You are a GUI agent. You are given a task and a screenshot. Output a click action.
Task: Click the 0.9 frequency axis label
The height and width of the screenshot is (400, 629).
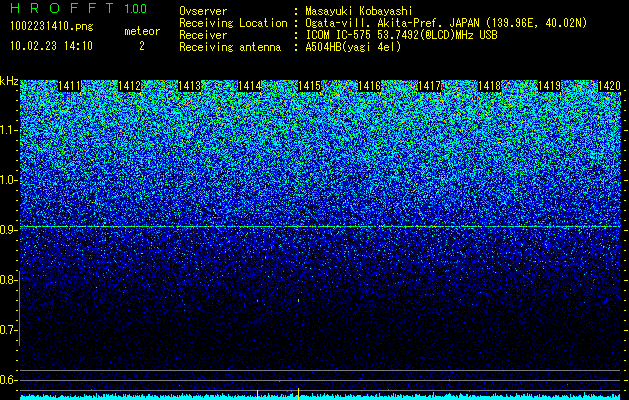click(7, 230)
